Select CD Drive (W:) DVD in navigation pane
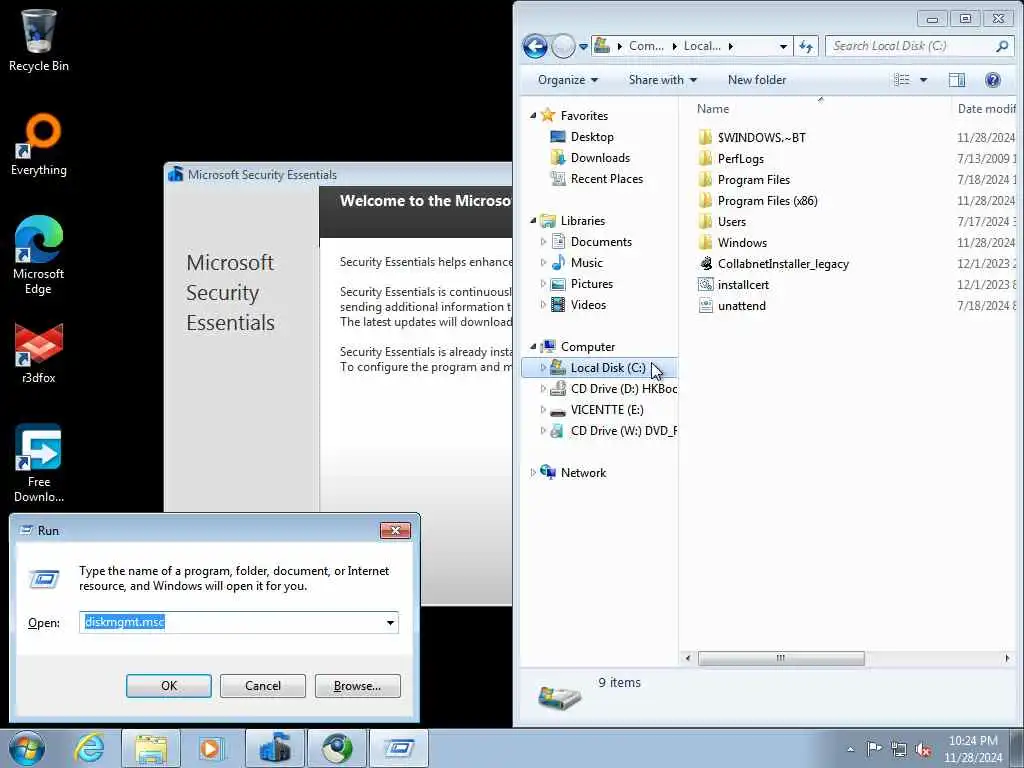This screenshot has width=1024, height=768. (x=623, y=430)
